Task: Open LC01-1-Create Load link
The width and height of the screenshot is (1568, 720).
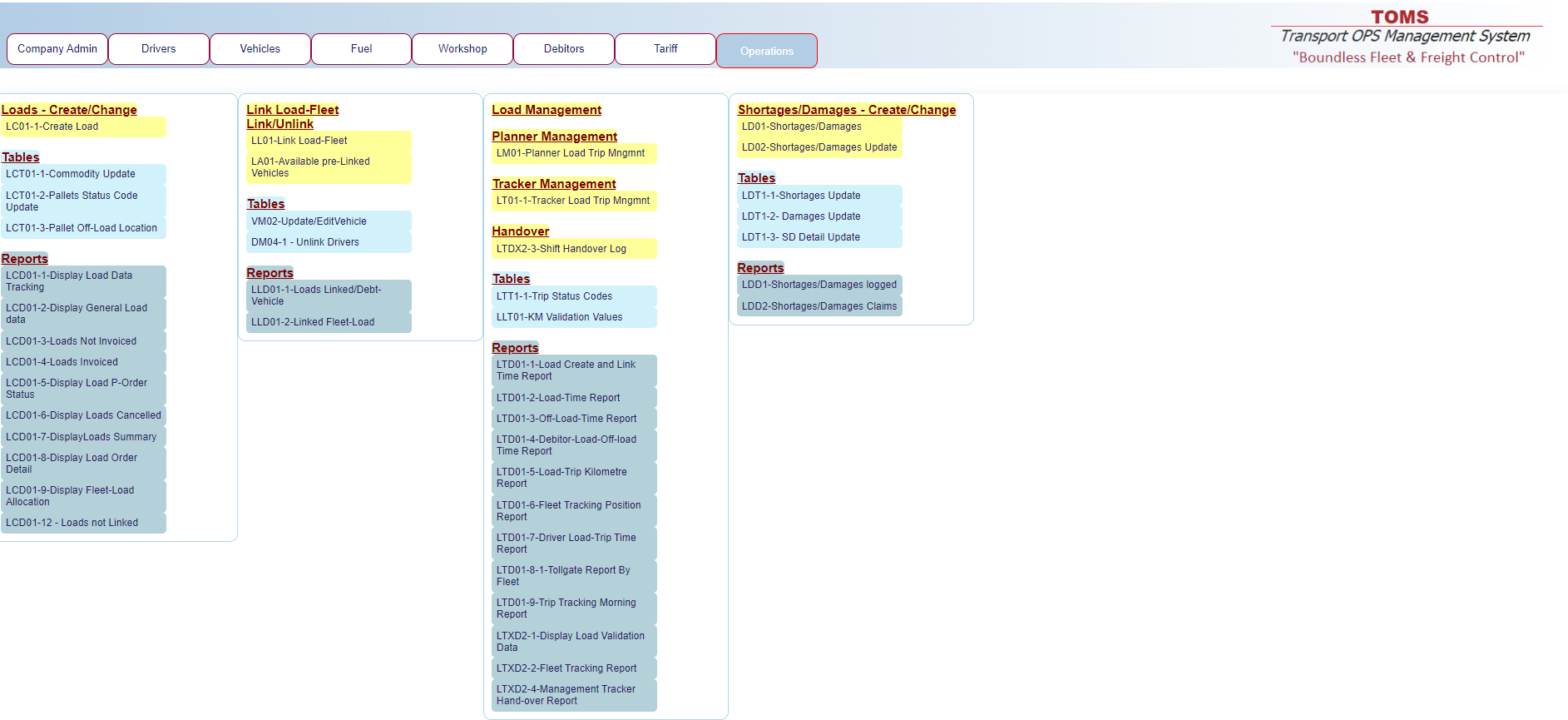Action: coord(52,127)
